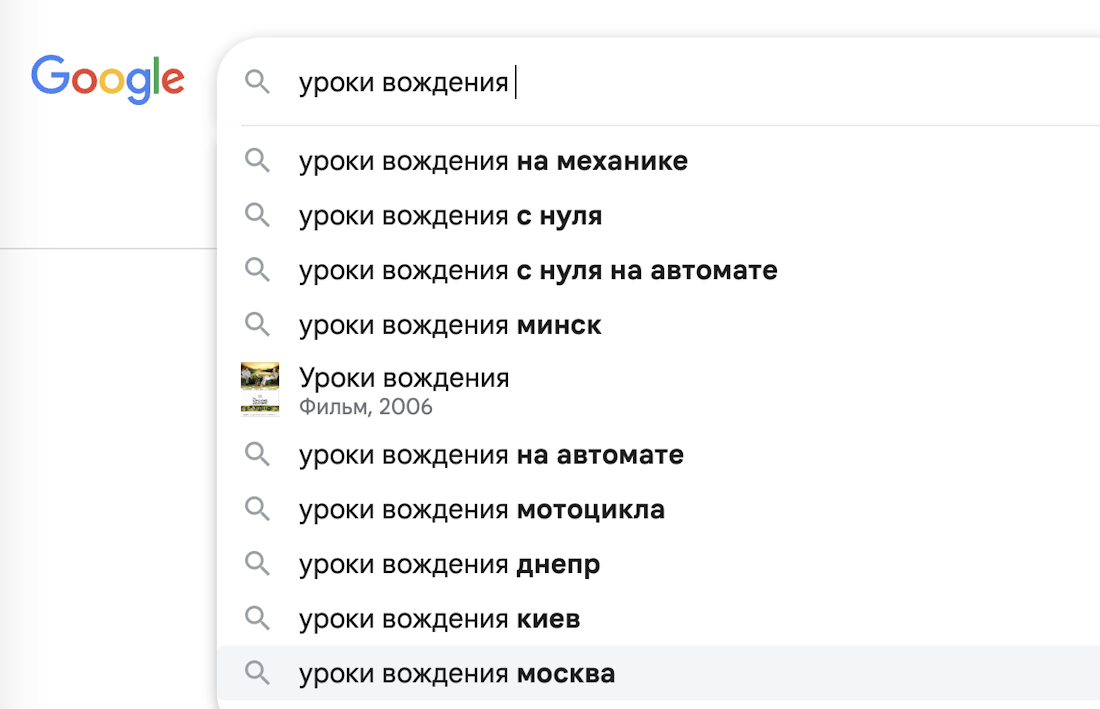Click inside the search input field
Viewport: 1100px width, 709px height.
[450, 82]
